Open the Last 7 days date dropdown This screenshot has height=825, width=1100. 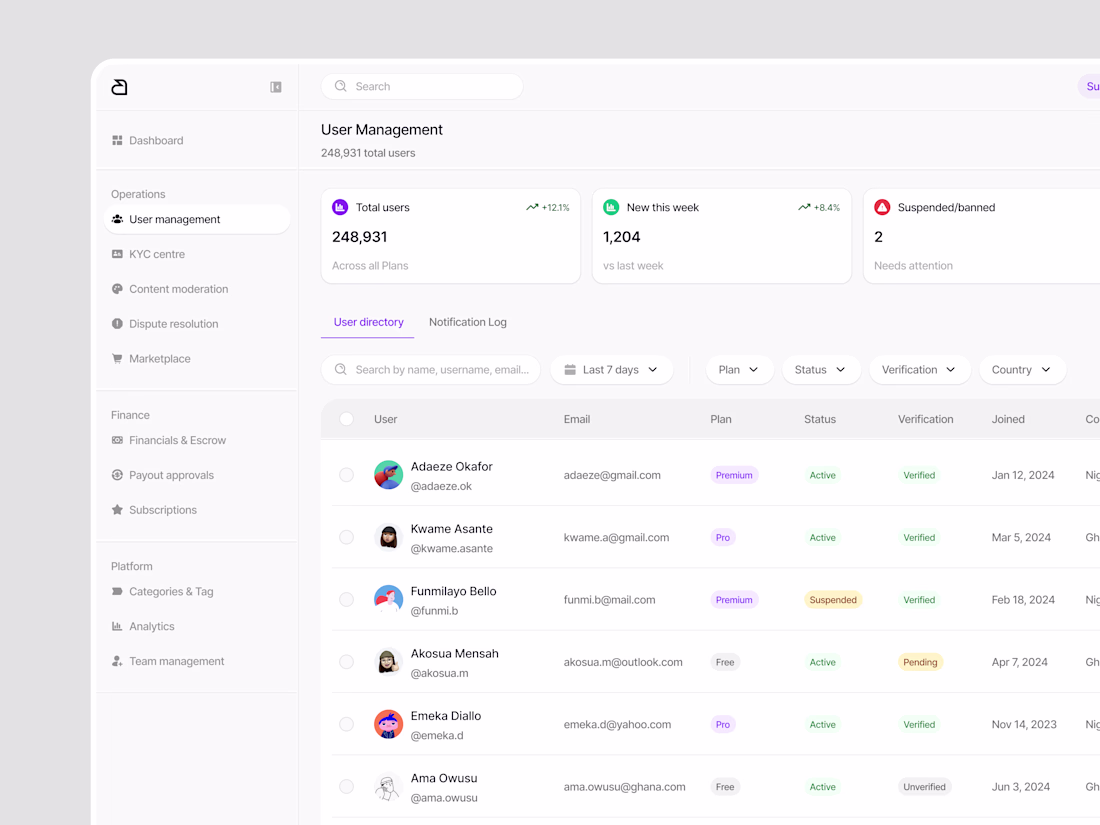coord(612,370)
